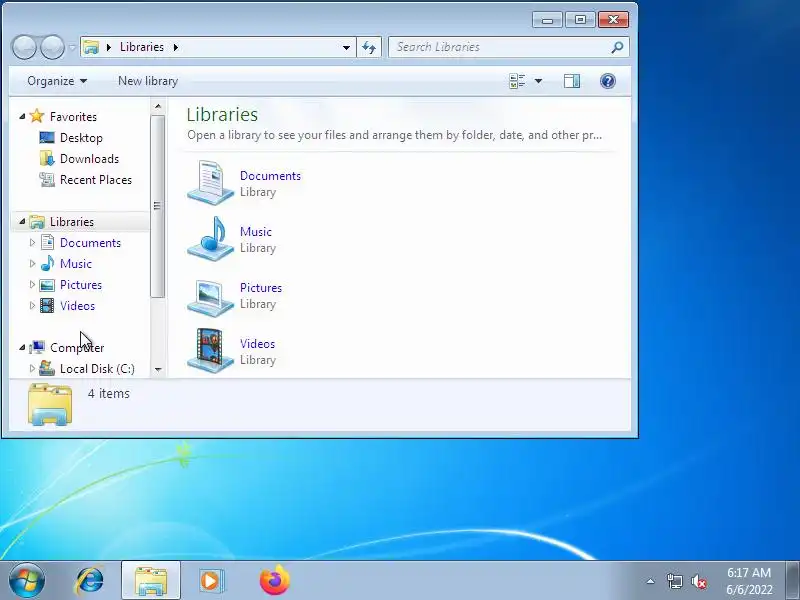Image resolution: width=800 pixels, height=600 pixels.
Task: Create a New library
Action: [148, 81]
